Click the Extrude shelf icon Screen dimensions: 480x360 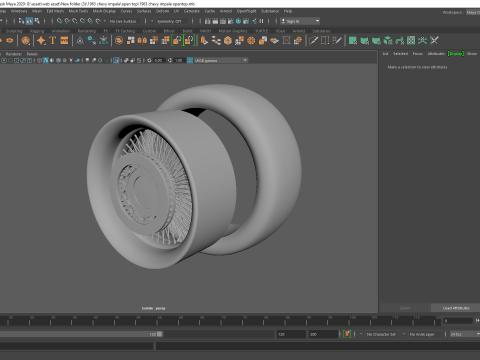(x=204, y=41)
